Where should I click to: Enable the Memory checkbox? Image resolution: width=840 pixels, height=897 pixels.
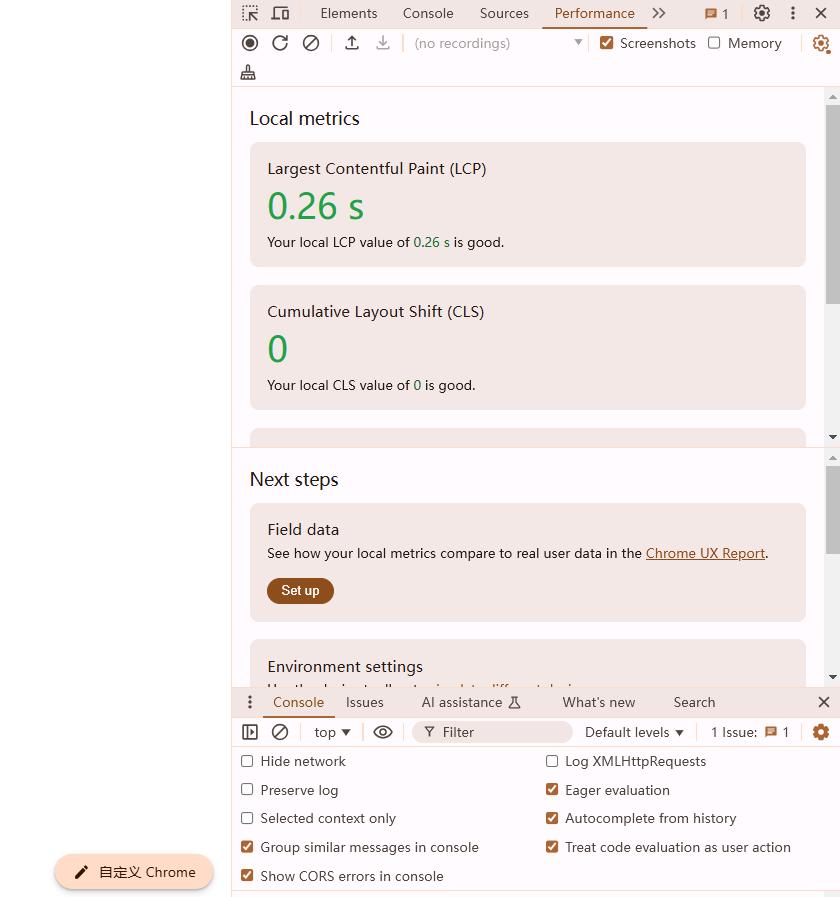click(x=714, y=43)
